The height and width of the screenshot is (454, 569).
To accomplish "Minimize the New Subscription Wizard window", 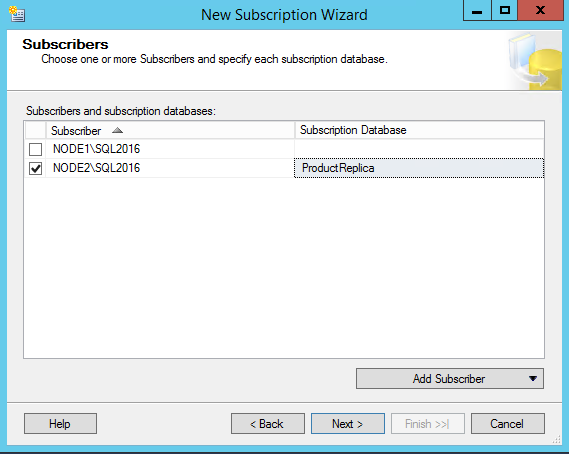I will 477,11.
